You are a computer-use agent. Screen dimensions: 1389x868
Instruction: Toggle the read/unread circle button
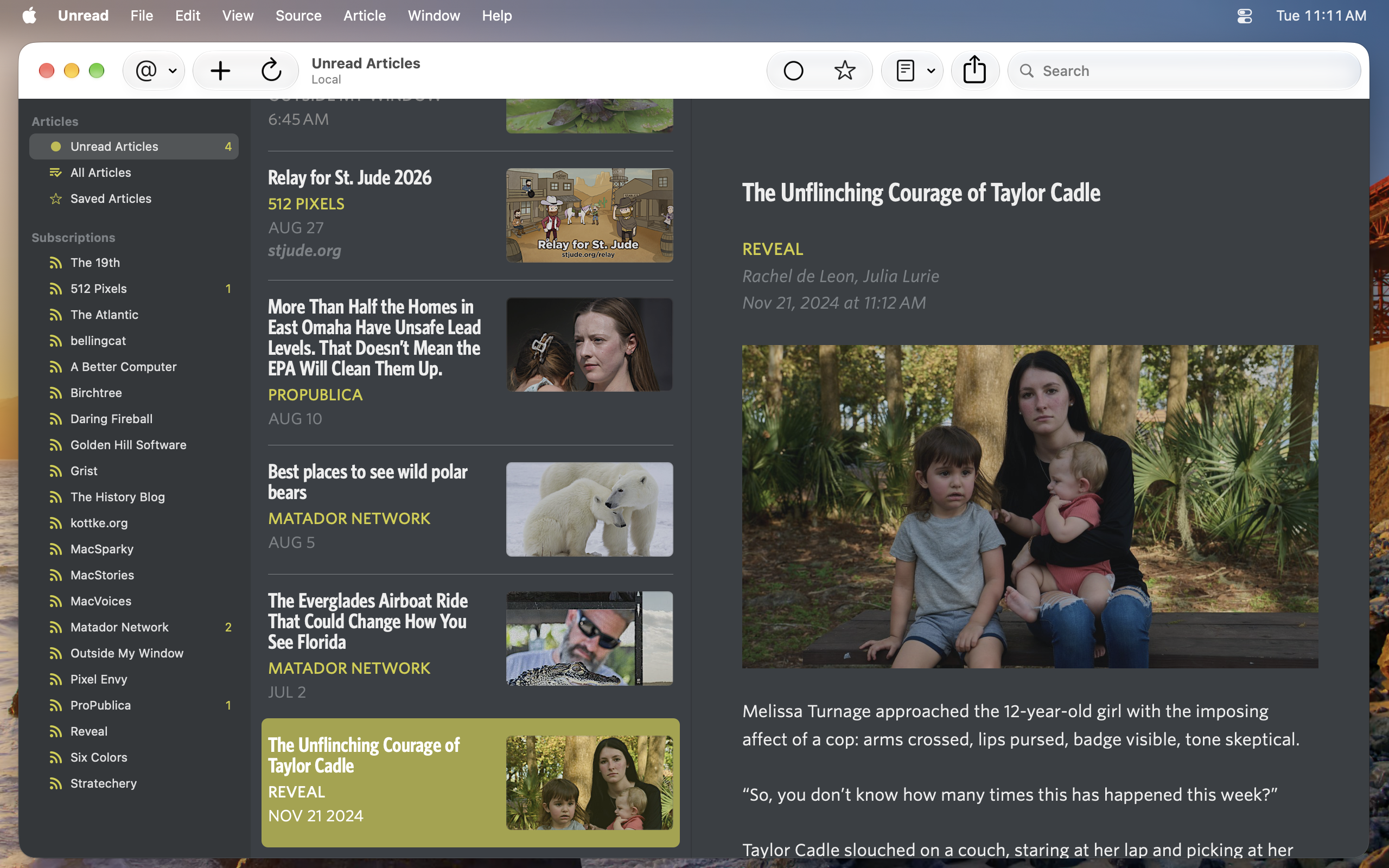pyautogui.click(x=793, y=71)
